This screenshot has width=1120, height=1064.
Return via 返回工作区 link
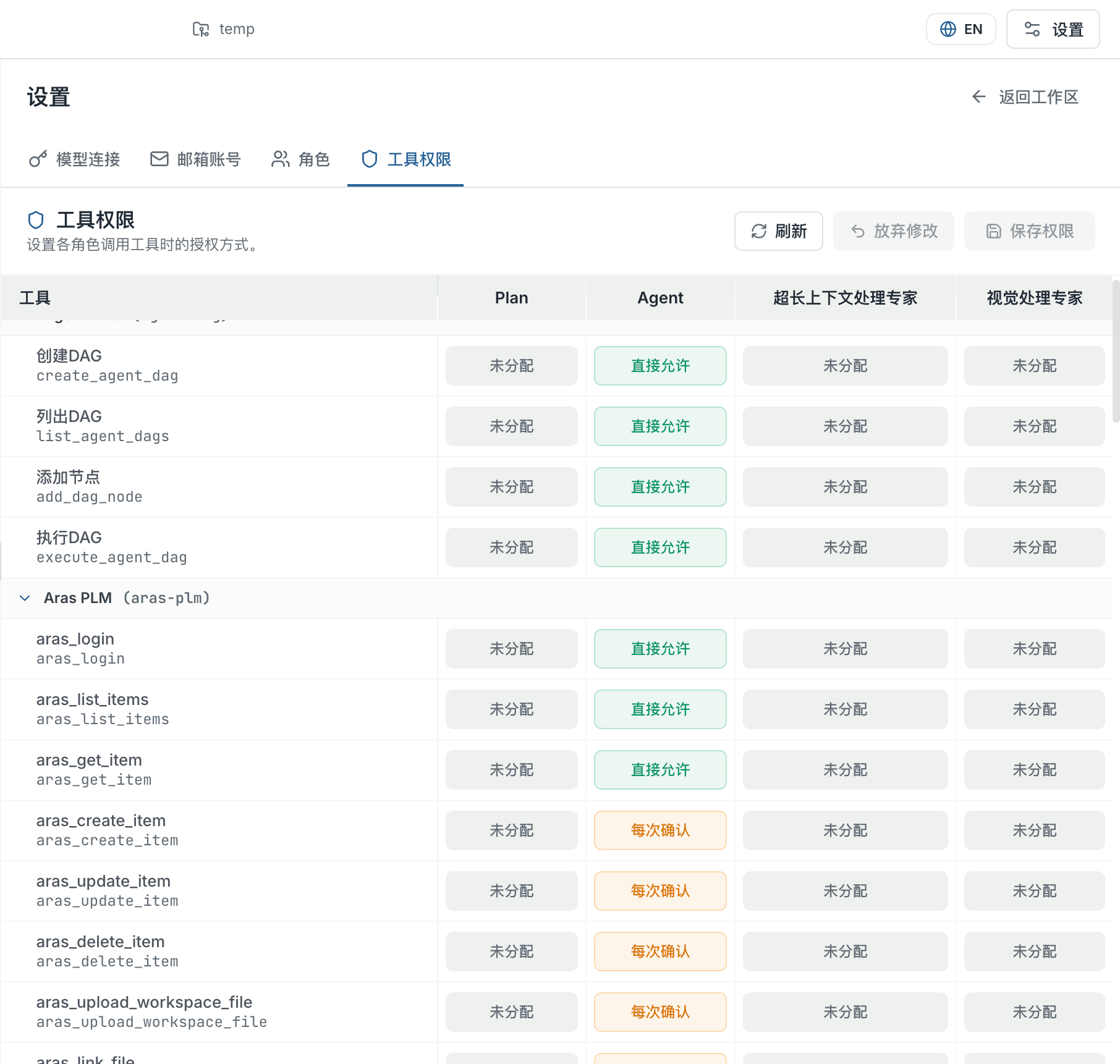[1025, 96]
